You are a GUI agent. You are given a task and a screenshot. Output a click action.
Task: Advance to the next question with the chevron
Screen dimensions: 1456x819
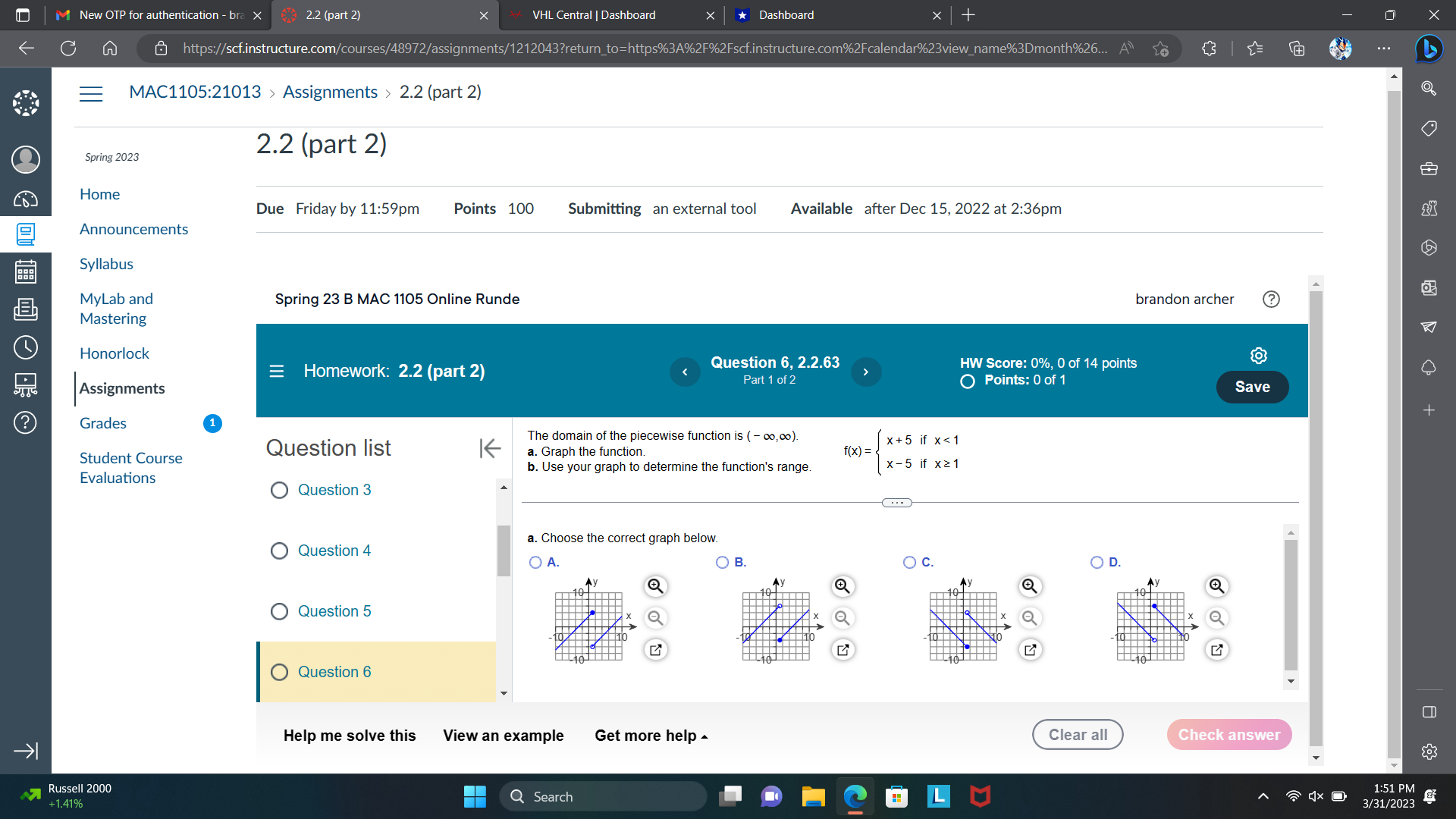click(866, 372)
